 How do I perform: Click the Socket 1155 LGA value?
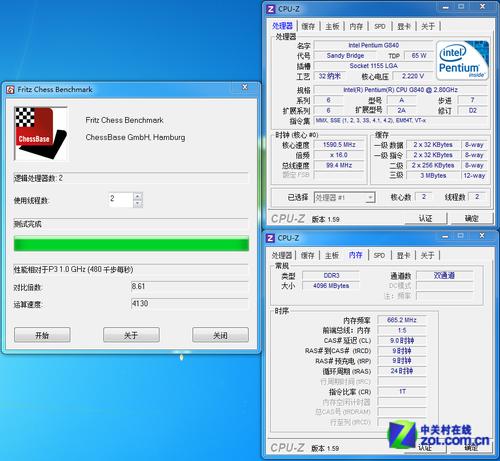click(x=373, y=66)
